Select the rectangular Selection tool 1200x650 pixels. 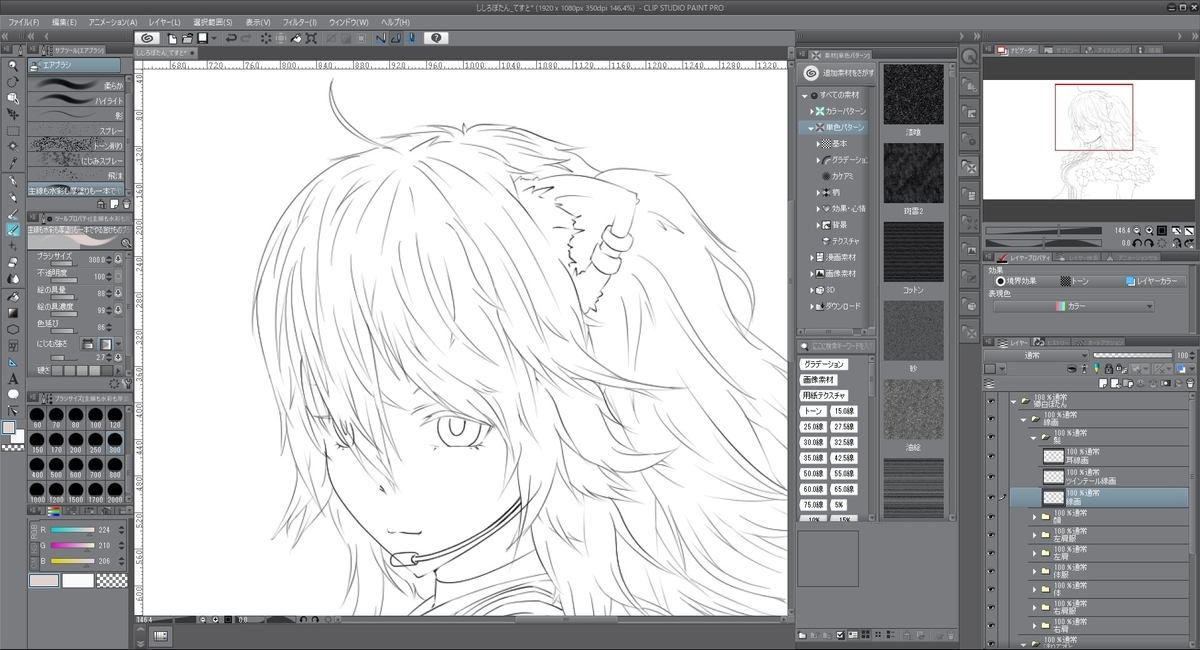coord(13,130)
